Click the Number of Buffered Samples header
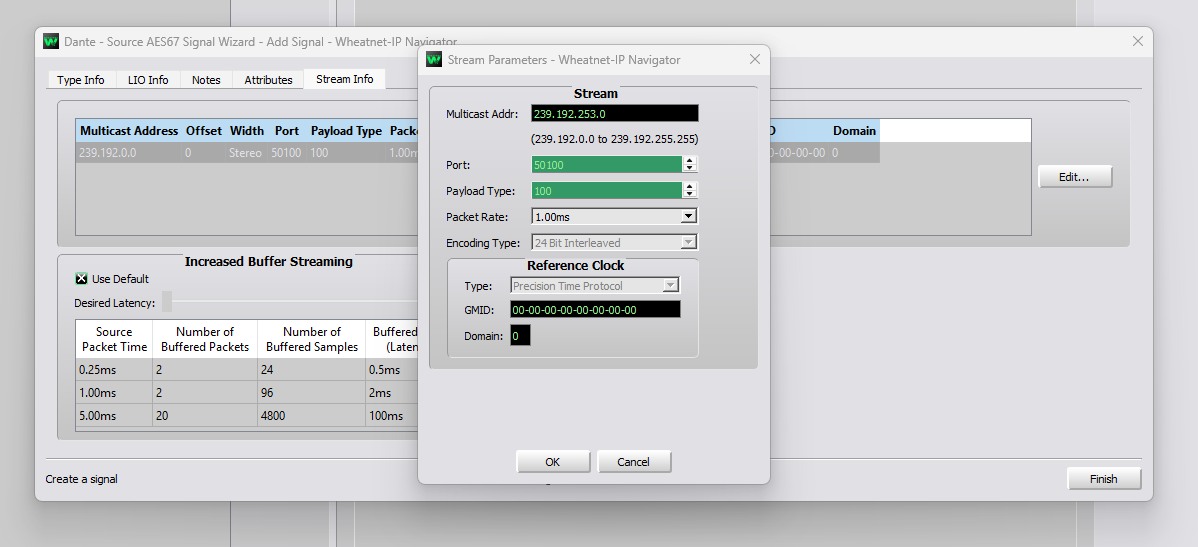This screenshot has width=1198, height=547. coord(312,339)
